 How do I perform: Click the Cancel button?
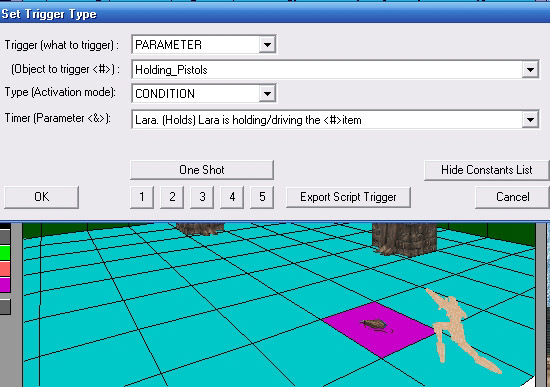click(512, 197)
